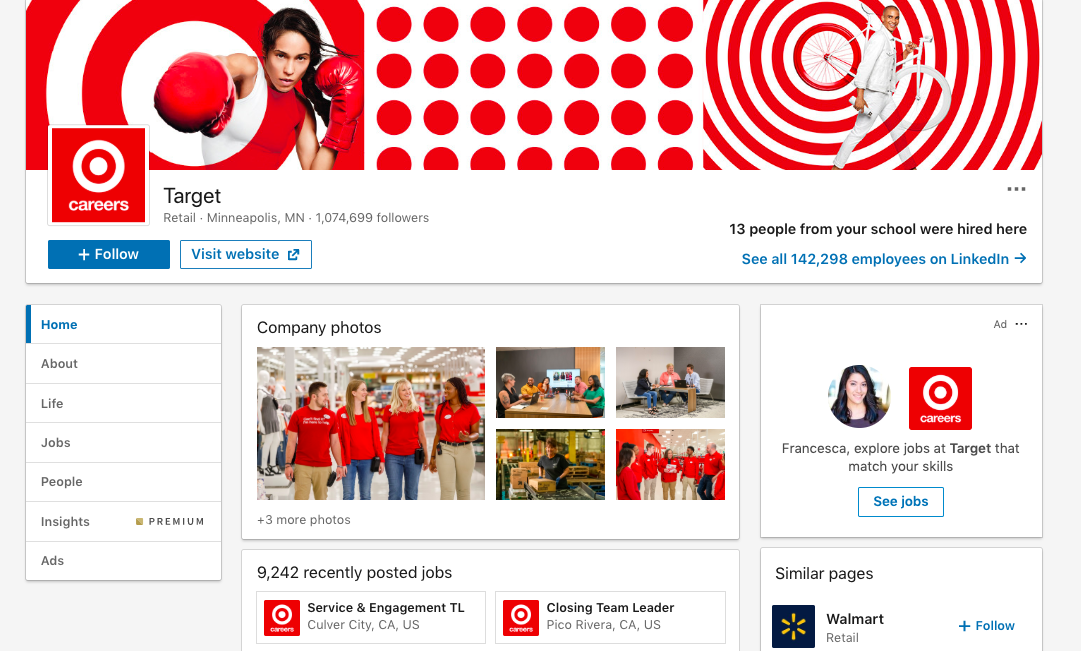The width and height of the screenshot is (1081, 651).
Task: Open the three-dot menu on the Target header
Action: 1016,189
